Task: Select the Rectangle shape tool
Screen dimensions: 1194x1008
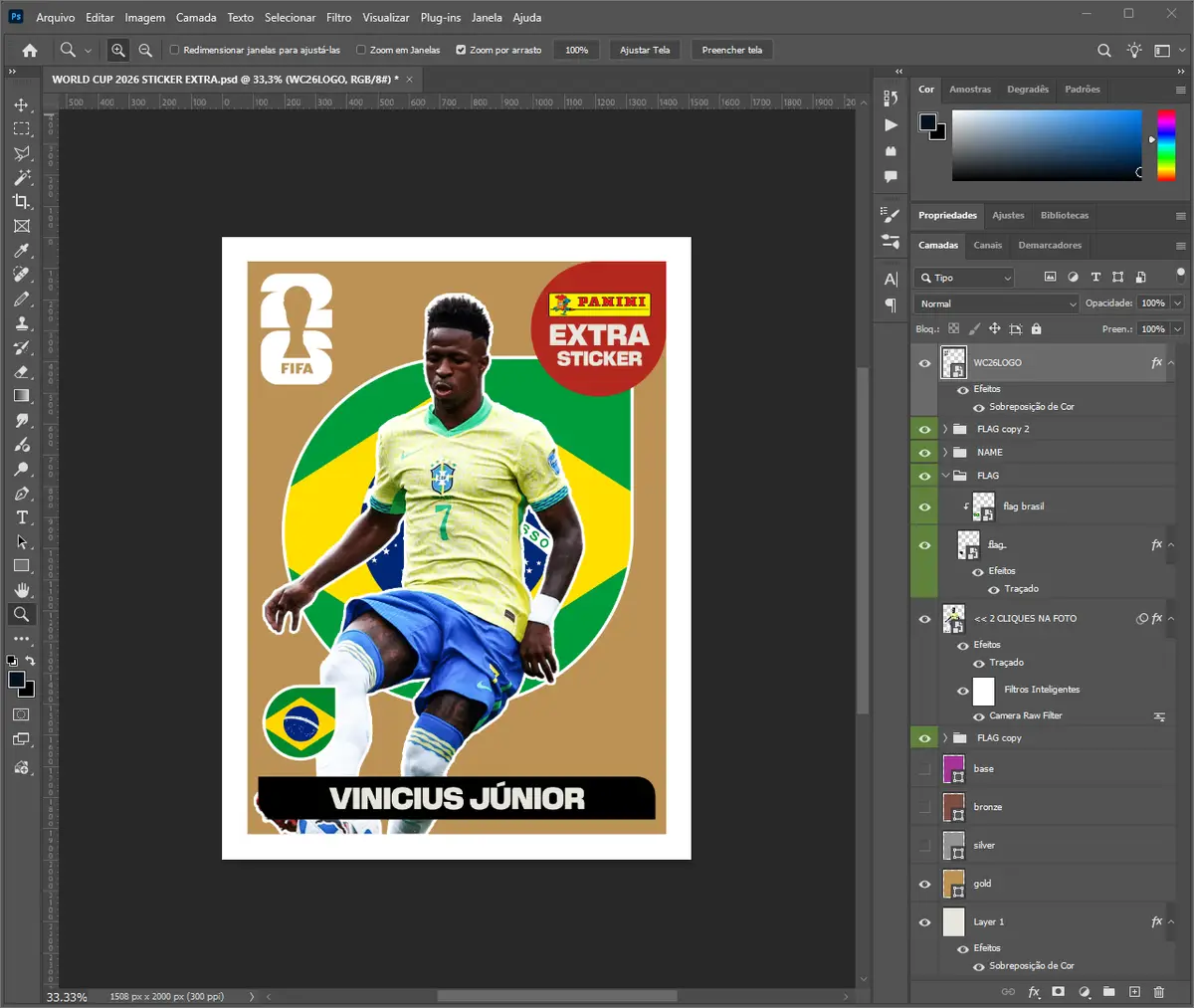Action: pos(22,566)
